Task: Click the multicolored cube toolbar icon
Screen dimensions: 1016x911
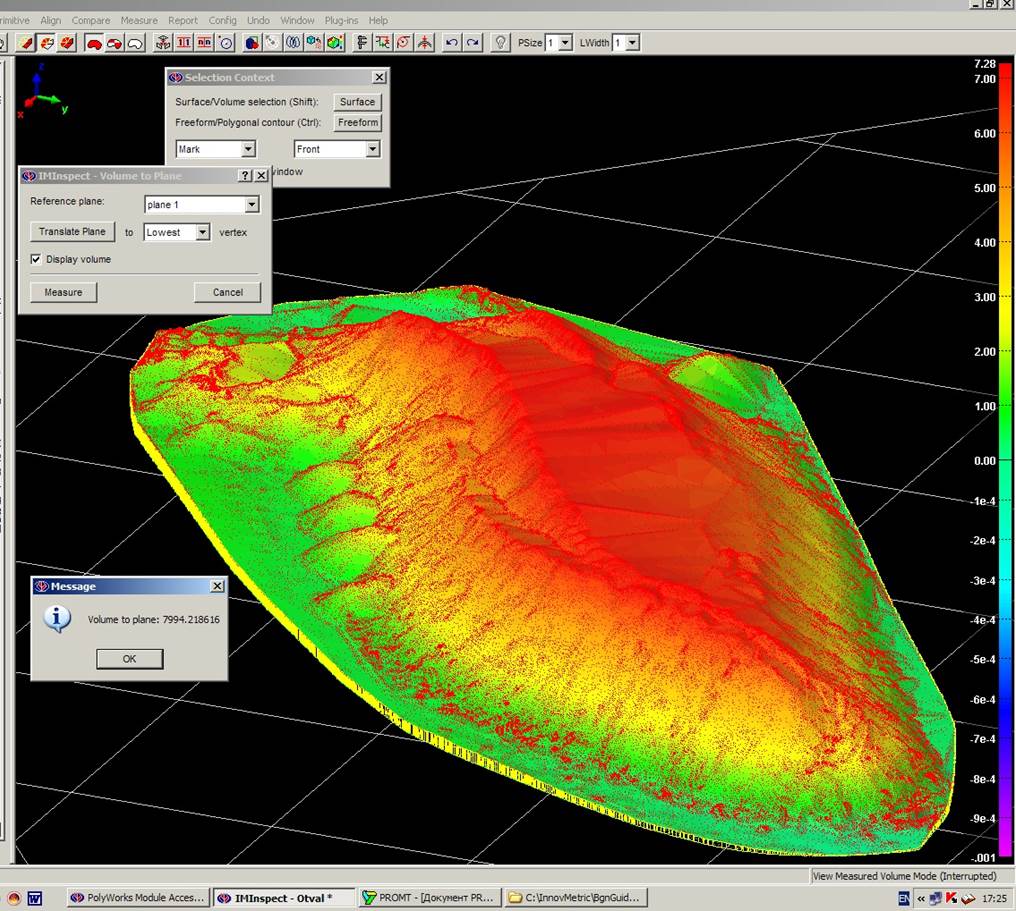Action: pos(335,43)
